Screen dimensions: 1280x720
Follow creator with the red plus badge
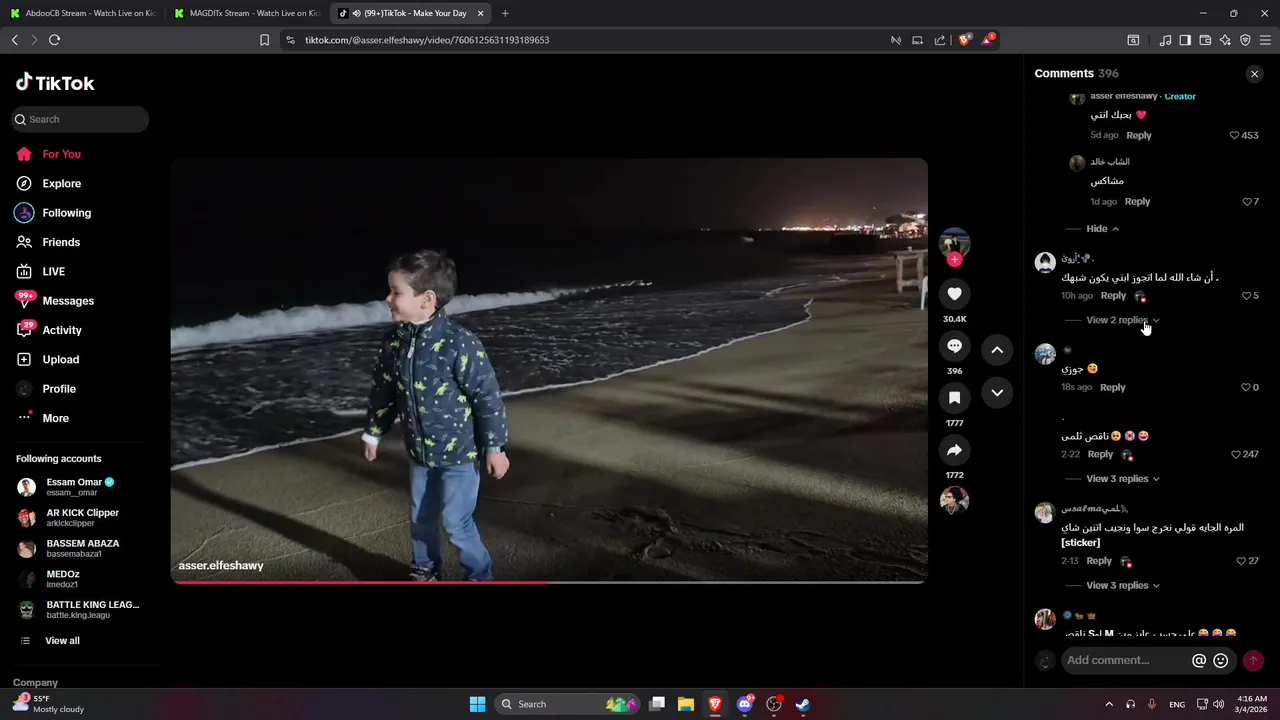click(x=954, y=260)
